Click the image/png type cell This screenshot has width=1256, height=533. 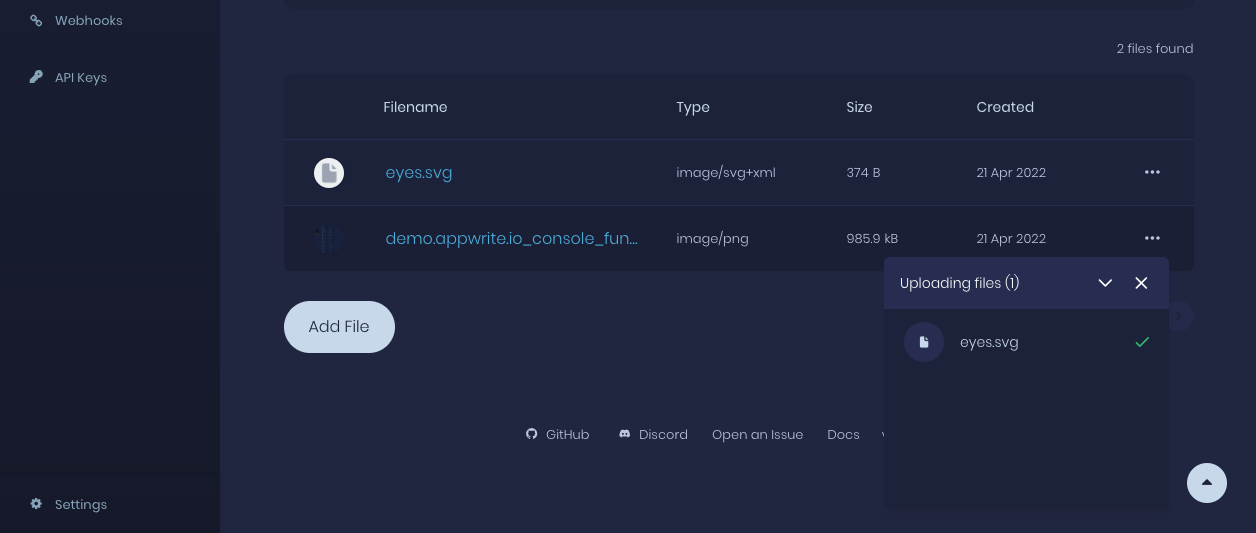tap(712, 238)
